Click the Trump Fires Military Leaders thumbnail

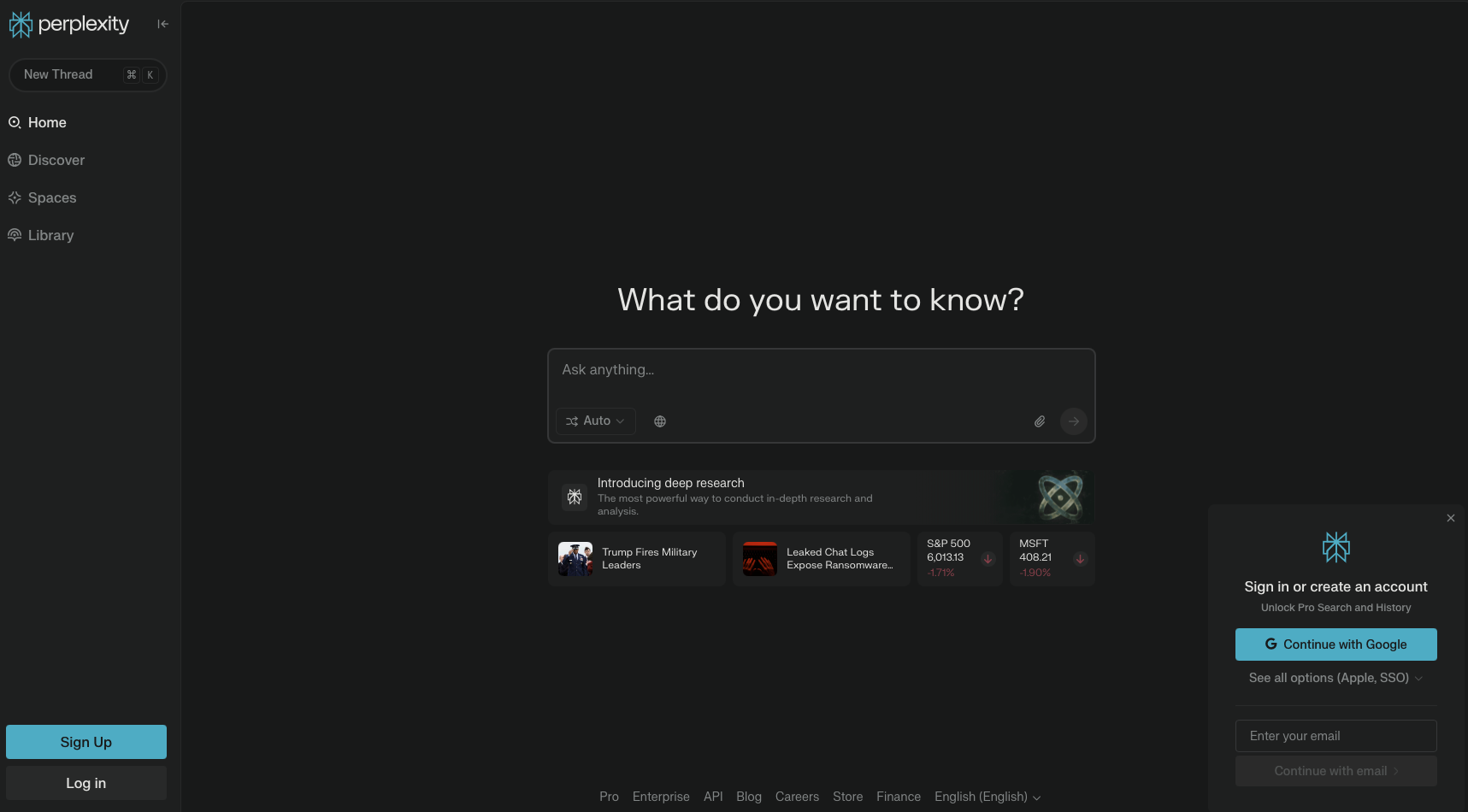click(x=575, y=559)
